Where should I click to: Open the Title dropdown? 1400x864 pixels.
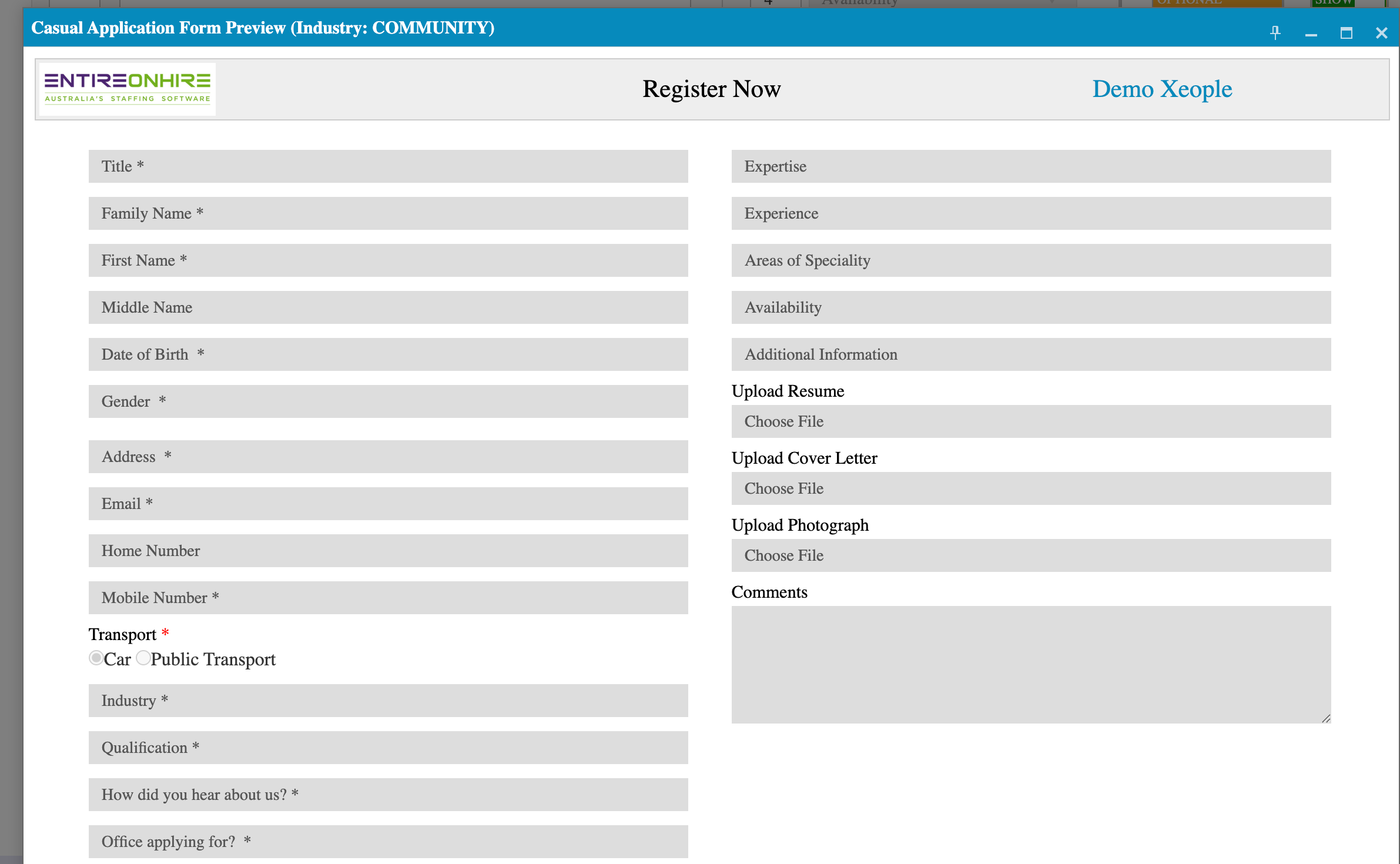(x=388, y=166)
